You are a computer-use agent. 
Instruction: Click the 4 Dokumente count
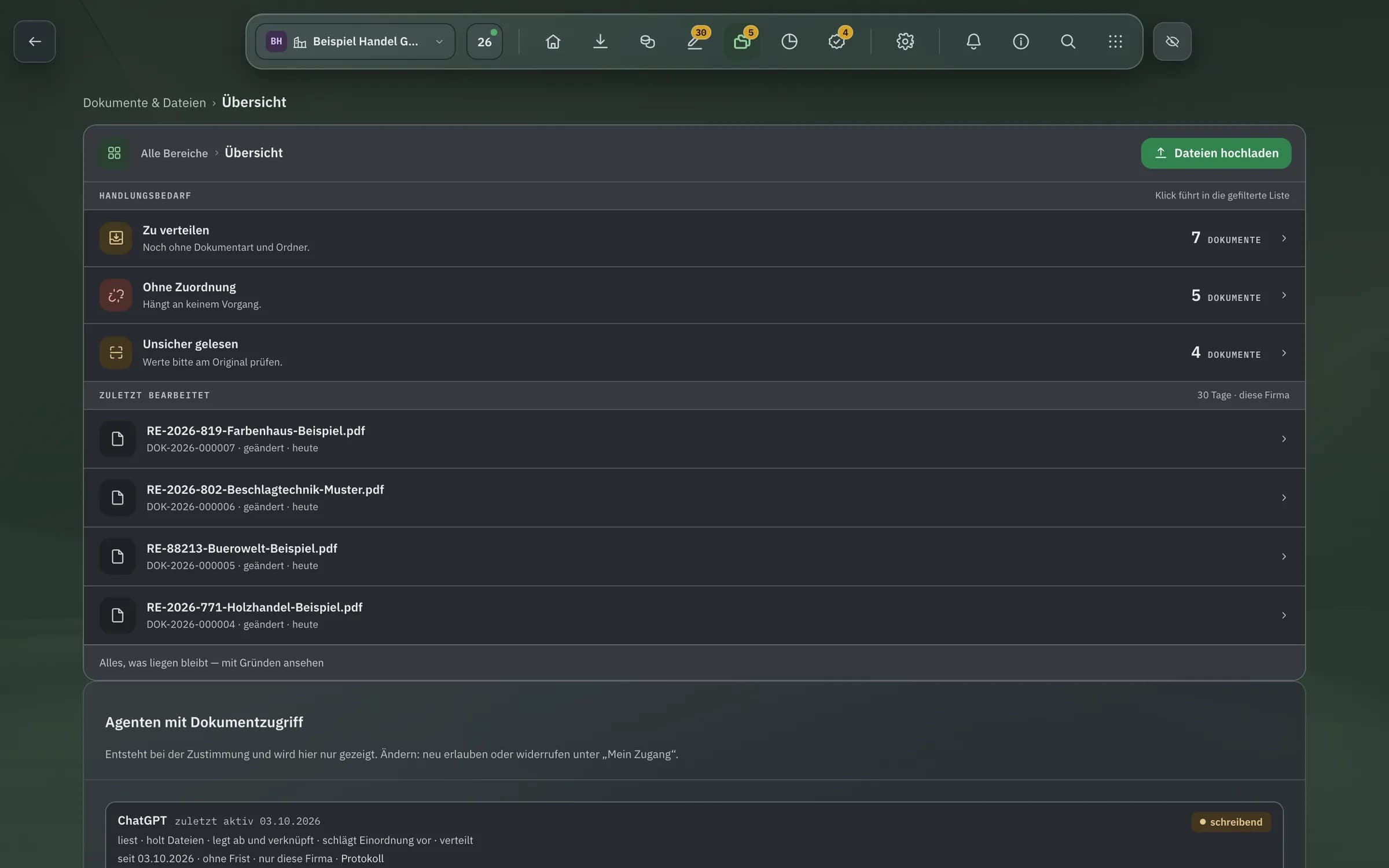(1226, 353)
